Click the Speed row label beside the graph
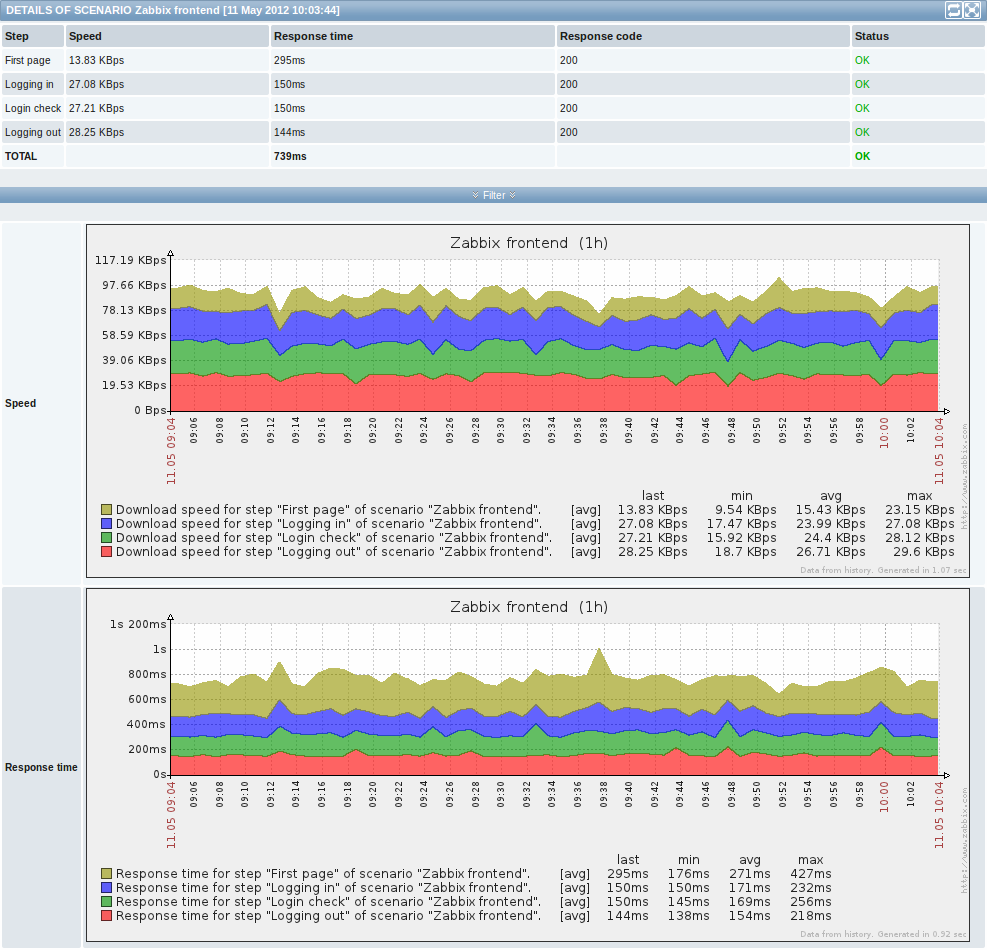The height and width of the screenshot is (950, 987). (x=20, y=403)
